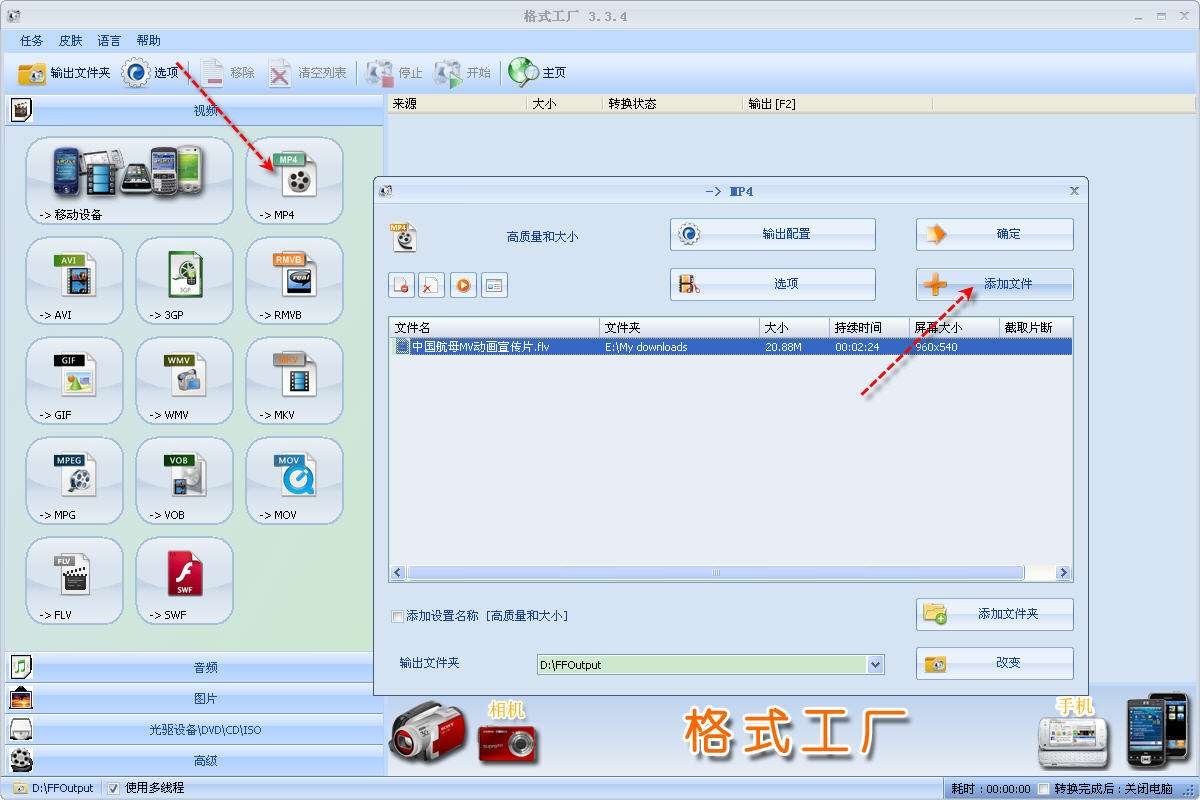Open the SWF flash converter
Image resolution: width=1200 pixels, height=800 pixels.
pyautogui.click(x=184, y=580)
